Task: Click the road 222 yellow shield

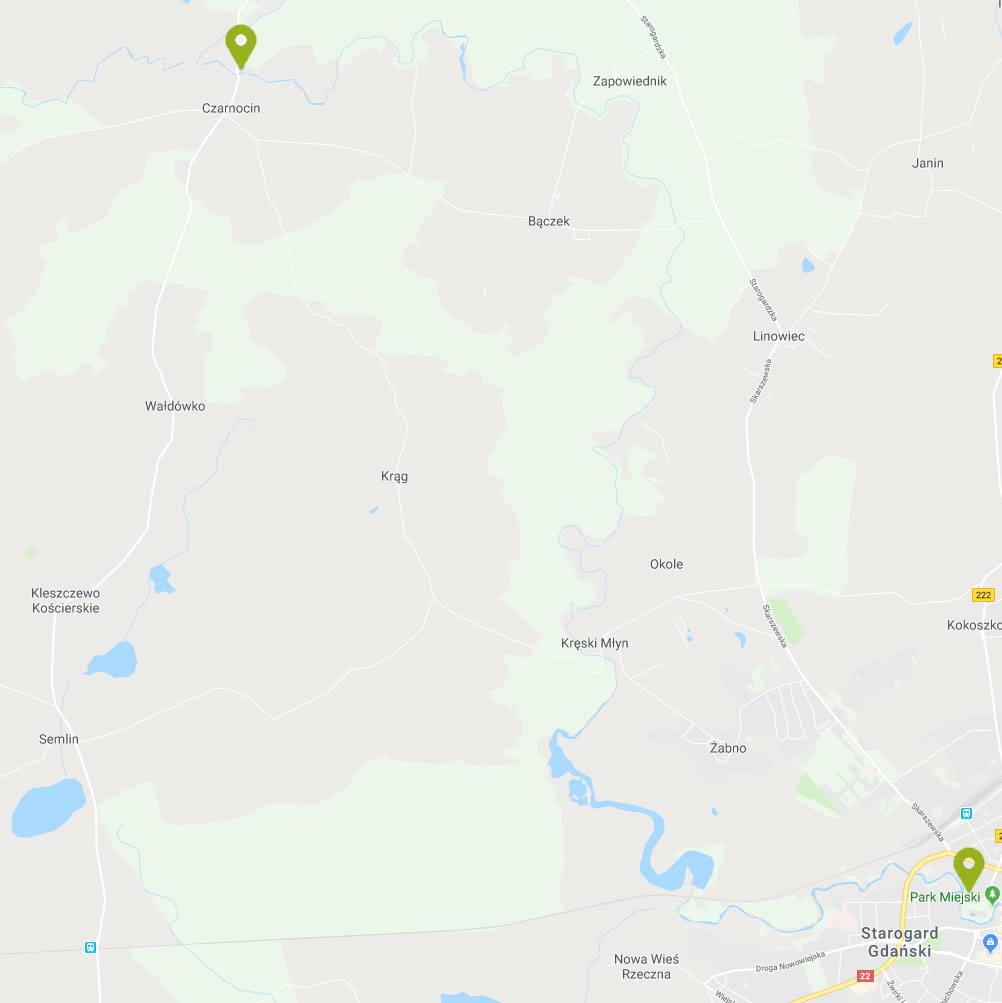Action: coord(983,595)
